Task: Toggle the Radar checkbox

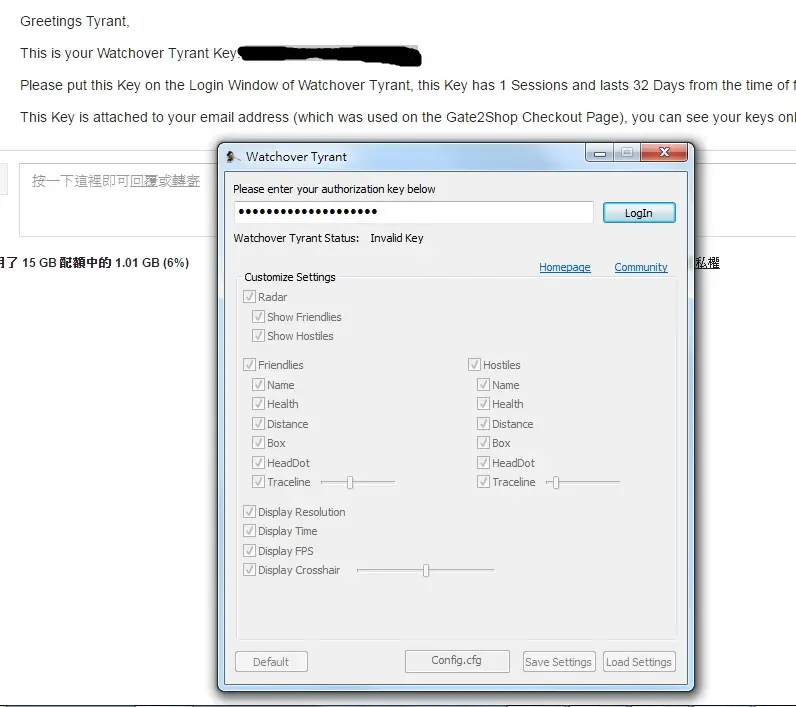Action: (x=249, y=297)
